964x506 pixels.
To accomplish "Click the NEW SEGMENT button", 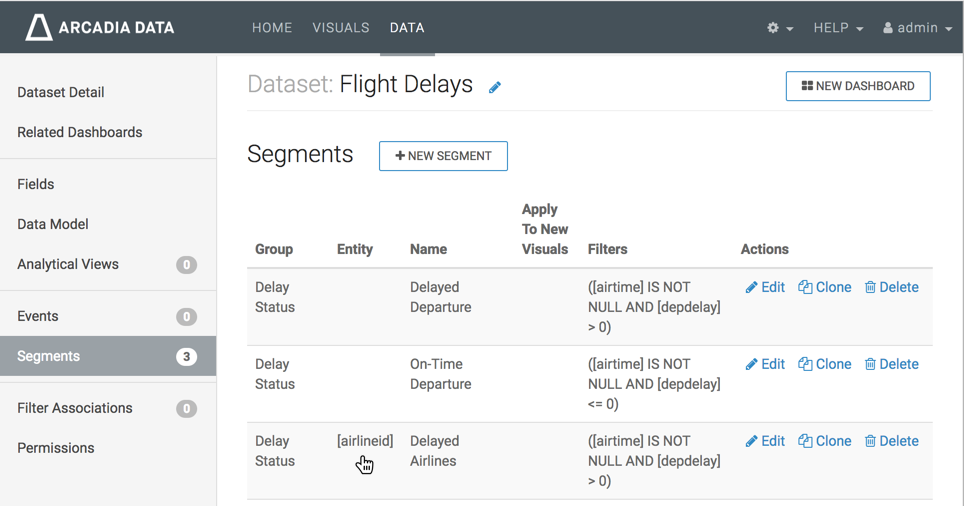I will [443, 156].
